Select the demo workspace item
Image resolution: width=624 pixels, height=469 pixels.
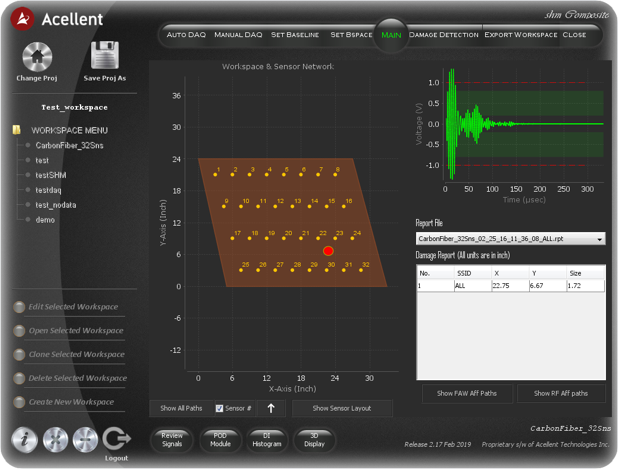click(45, 220)
